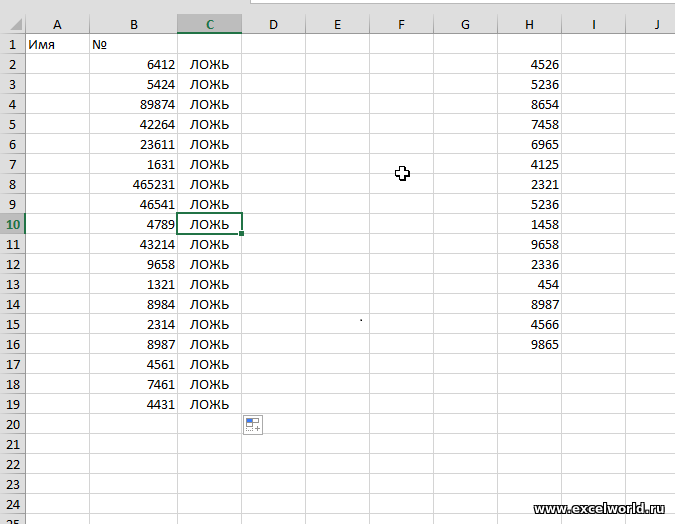The height and width of the screenshot is (524, 675).
Task: Click the Select All corner triangle
Action: (x=16, y=24)
